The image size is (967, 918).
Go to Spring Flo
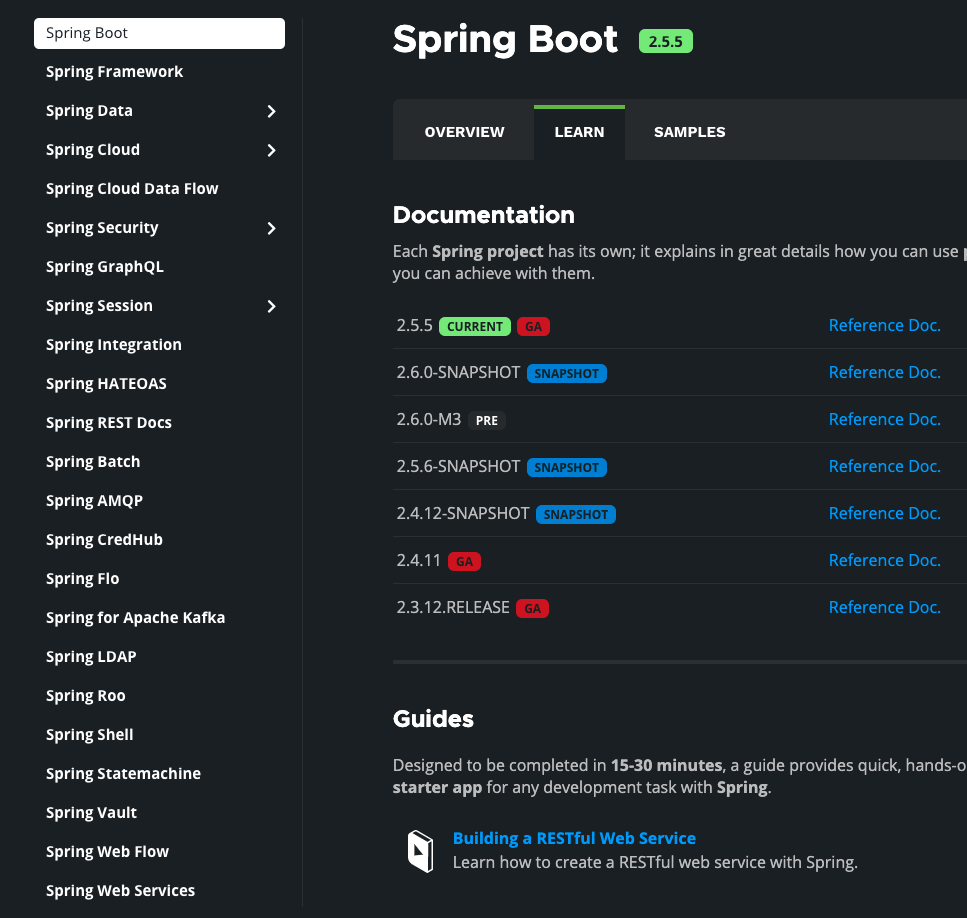pos(82,578)
